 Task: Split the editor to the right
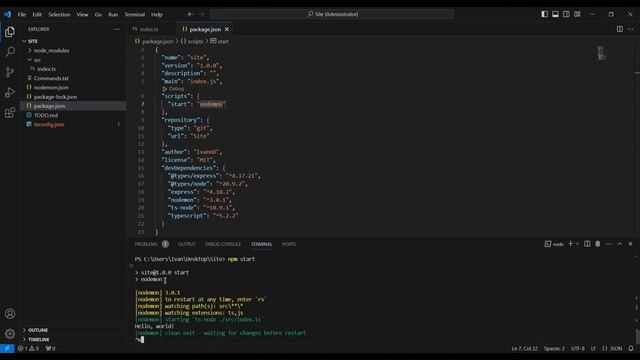(620, 29)
